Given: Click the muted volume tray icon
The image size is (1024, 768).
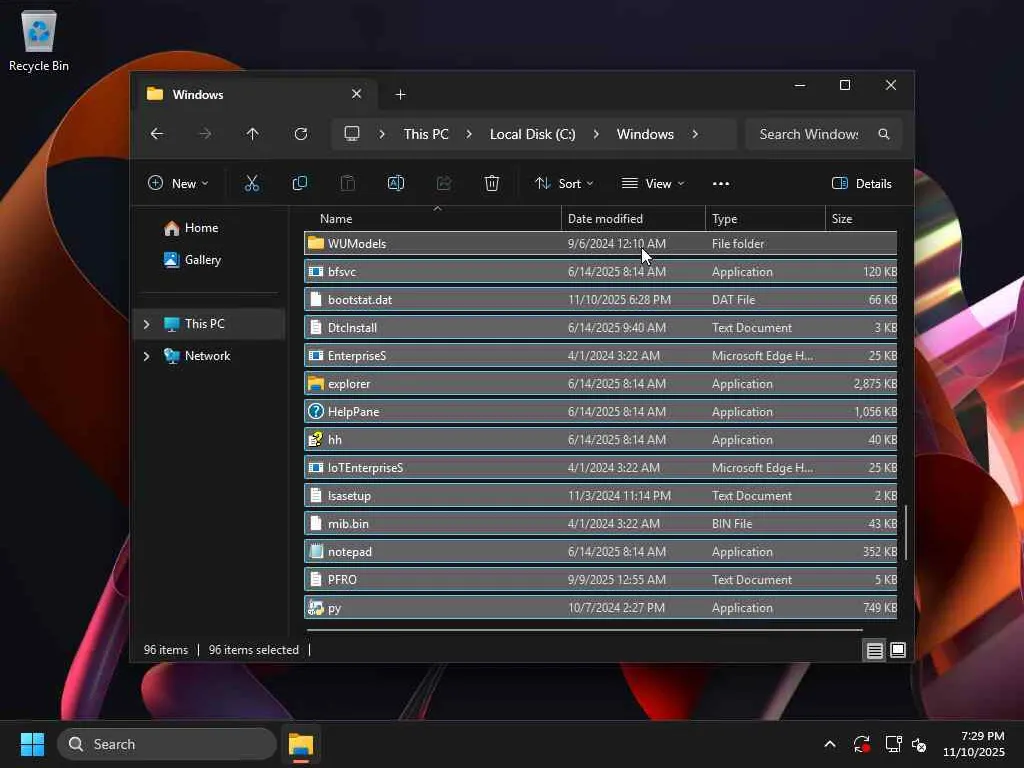Looking at the screenshot, I should point(919,744).
